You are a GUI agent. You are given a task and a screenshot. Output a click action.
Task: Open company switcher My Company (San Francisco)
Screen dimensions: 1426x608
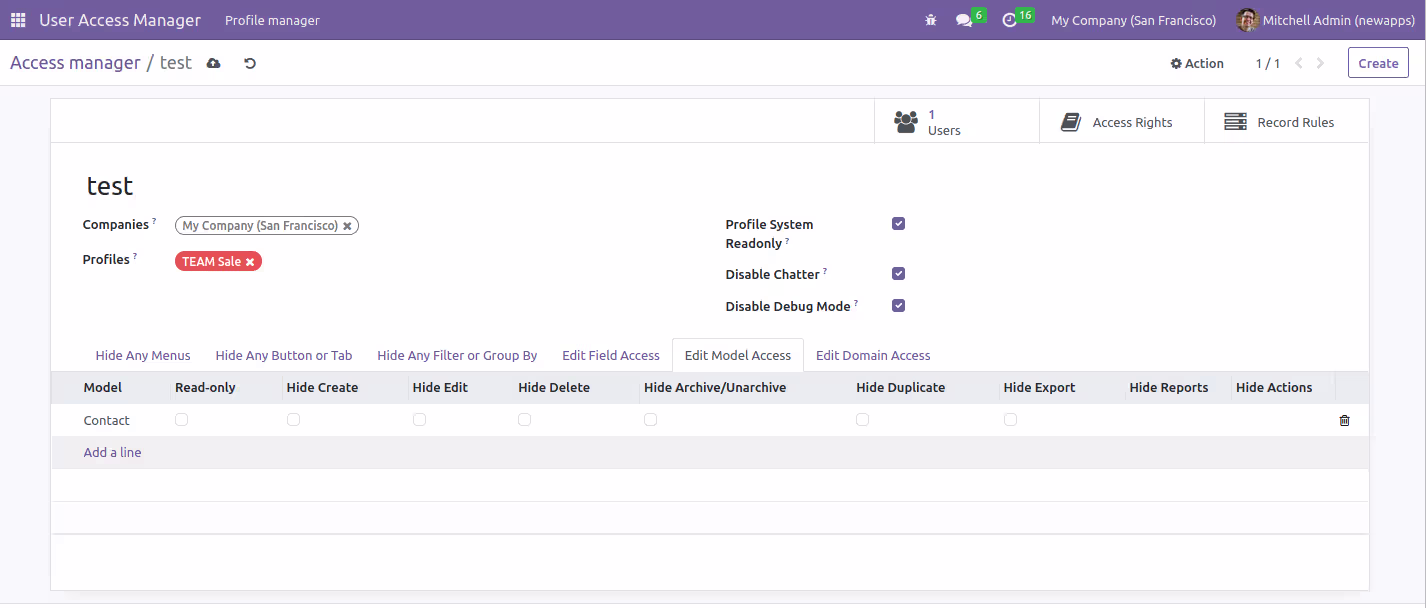point(1133,20)
